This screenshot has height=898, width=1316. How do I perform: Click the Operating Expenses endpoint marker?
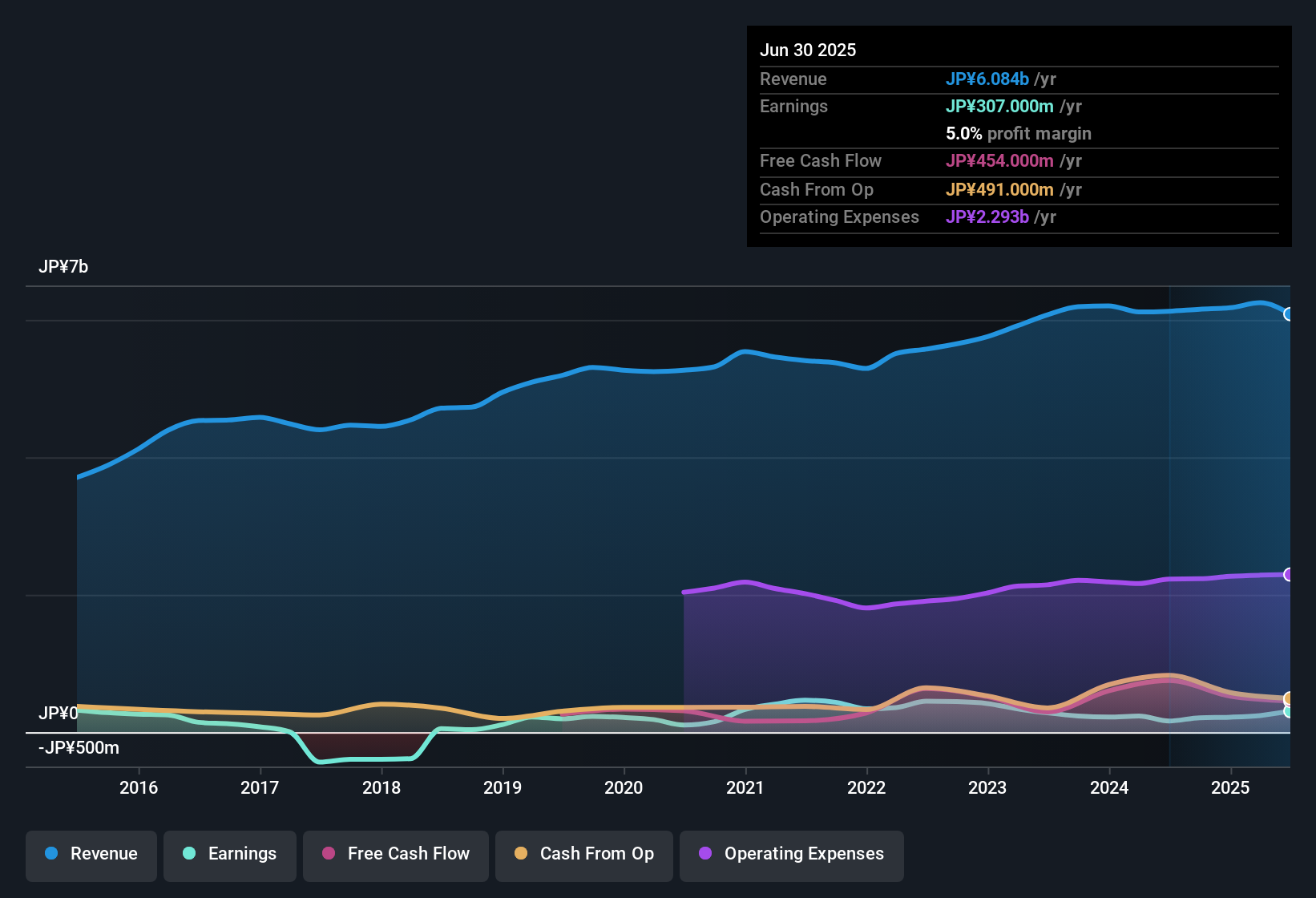pyautogui.click(x=1289, y=574)
